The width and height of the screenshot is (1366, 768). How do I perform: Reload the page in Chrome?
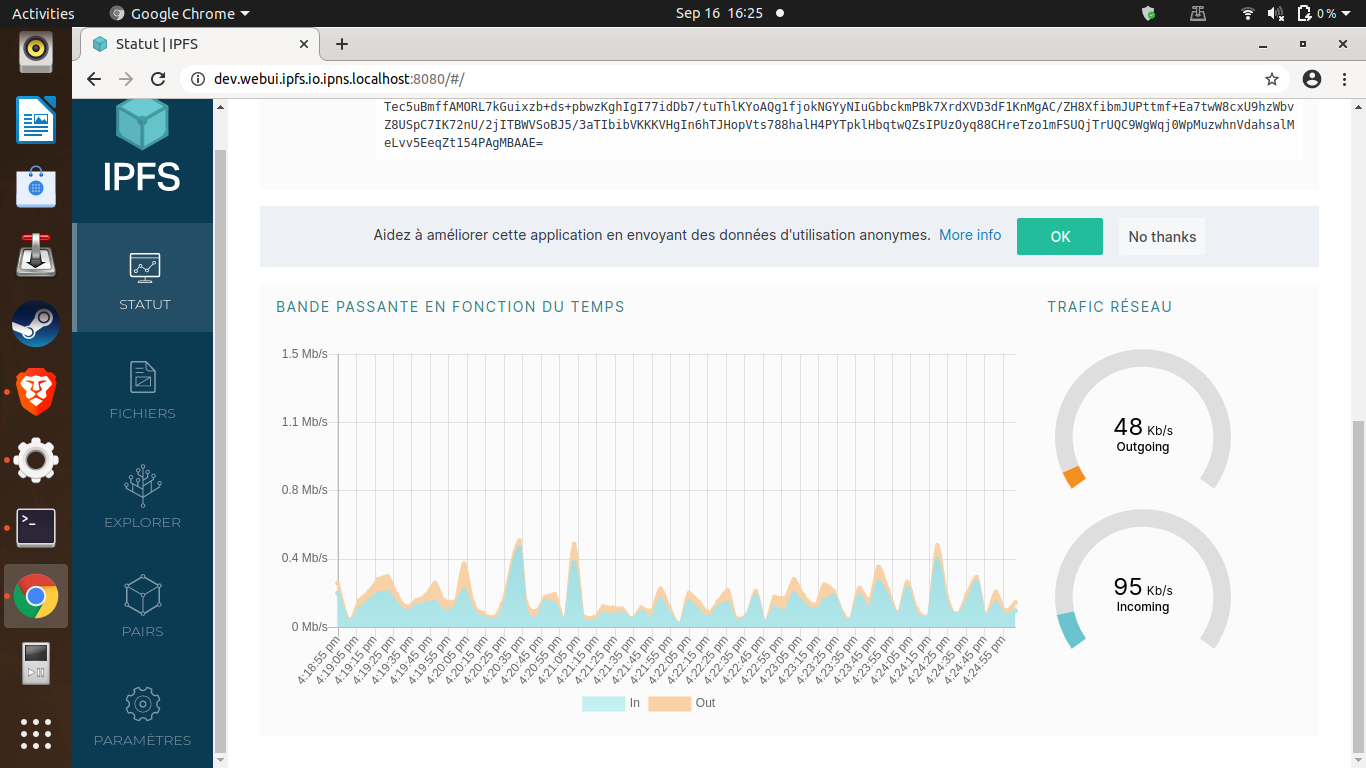pos(158,79)
